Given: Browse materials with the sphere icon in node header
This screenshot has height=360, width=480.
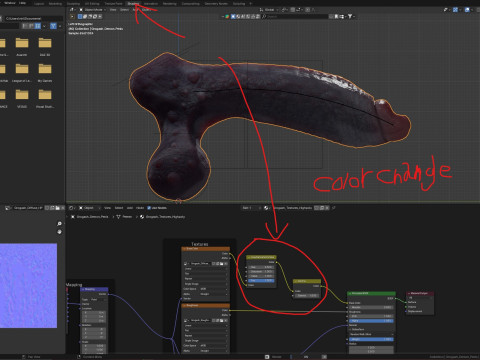Looking at the screenshot, I should [x=267, y=208].
